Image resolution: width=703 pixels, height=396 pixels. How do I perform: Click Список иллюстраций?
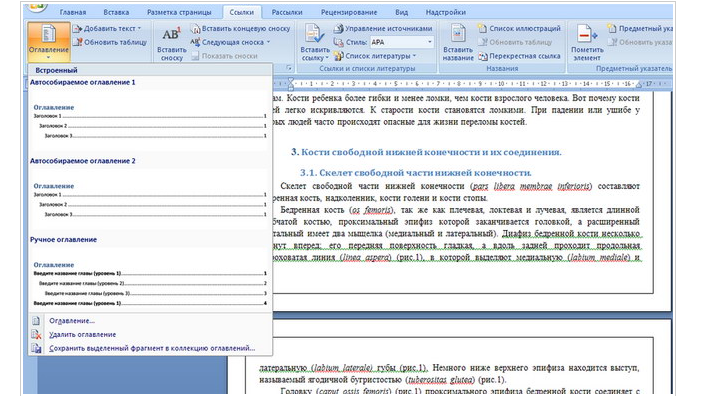pos(519,28)
